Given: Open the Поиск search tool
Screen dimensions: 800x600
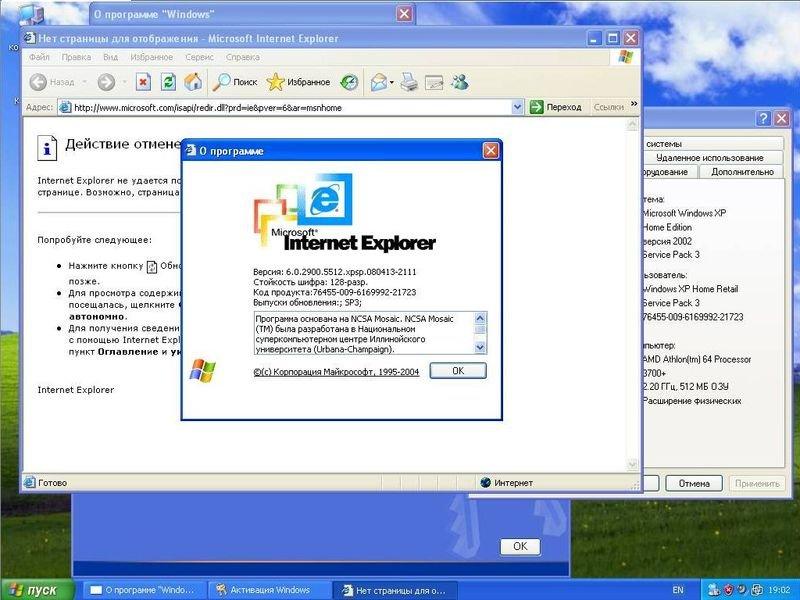Looking at the screenshot, I should tap(235, 82).
